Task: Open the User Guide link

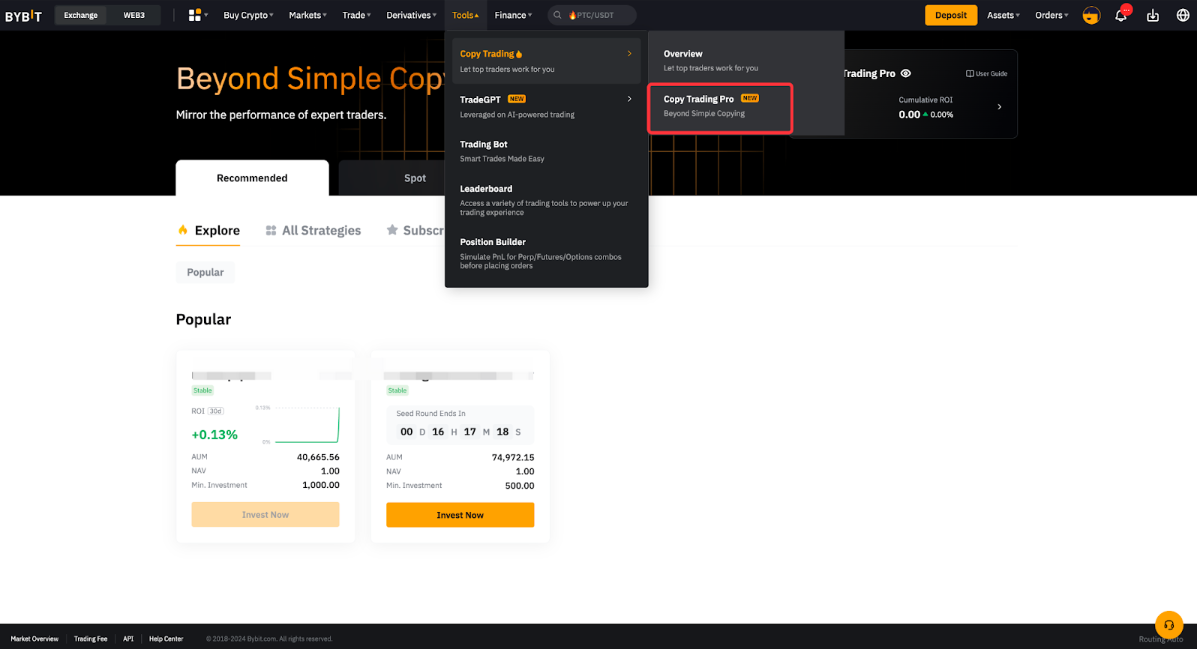Action: tap(986, 74)
